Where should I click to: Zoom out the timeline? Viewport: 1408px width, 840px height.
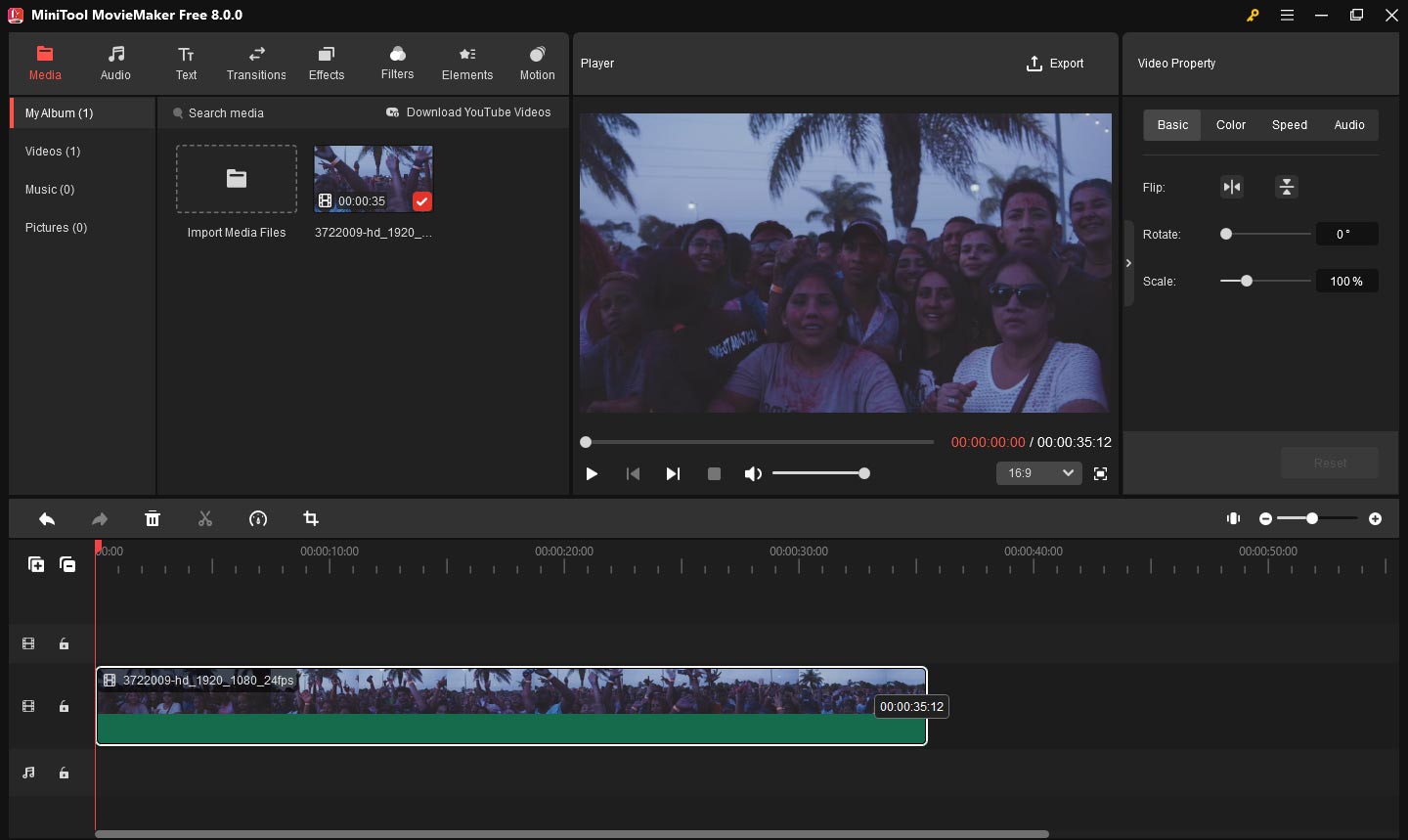(x=1265, y=518)
